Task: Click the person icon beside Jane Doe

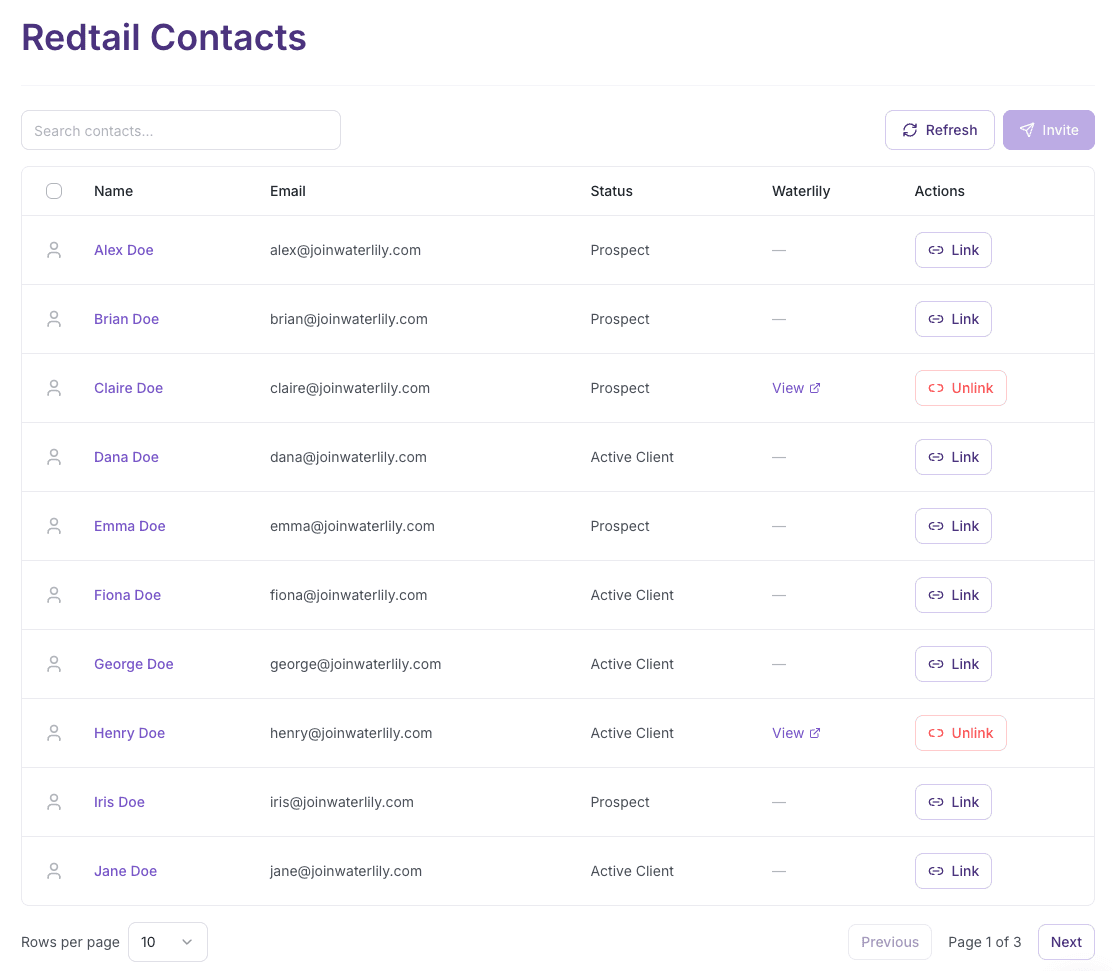Action: [54, 871]
